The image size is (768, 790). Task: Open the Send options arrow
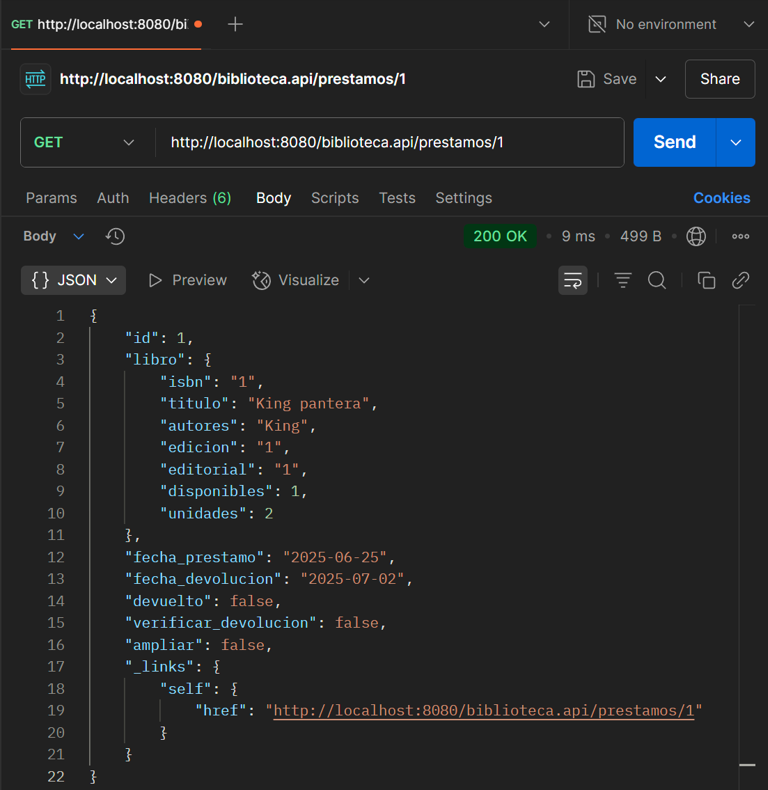(736, 143)
